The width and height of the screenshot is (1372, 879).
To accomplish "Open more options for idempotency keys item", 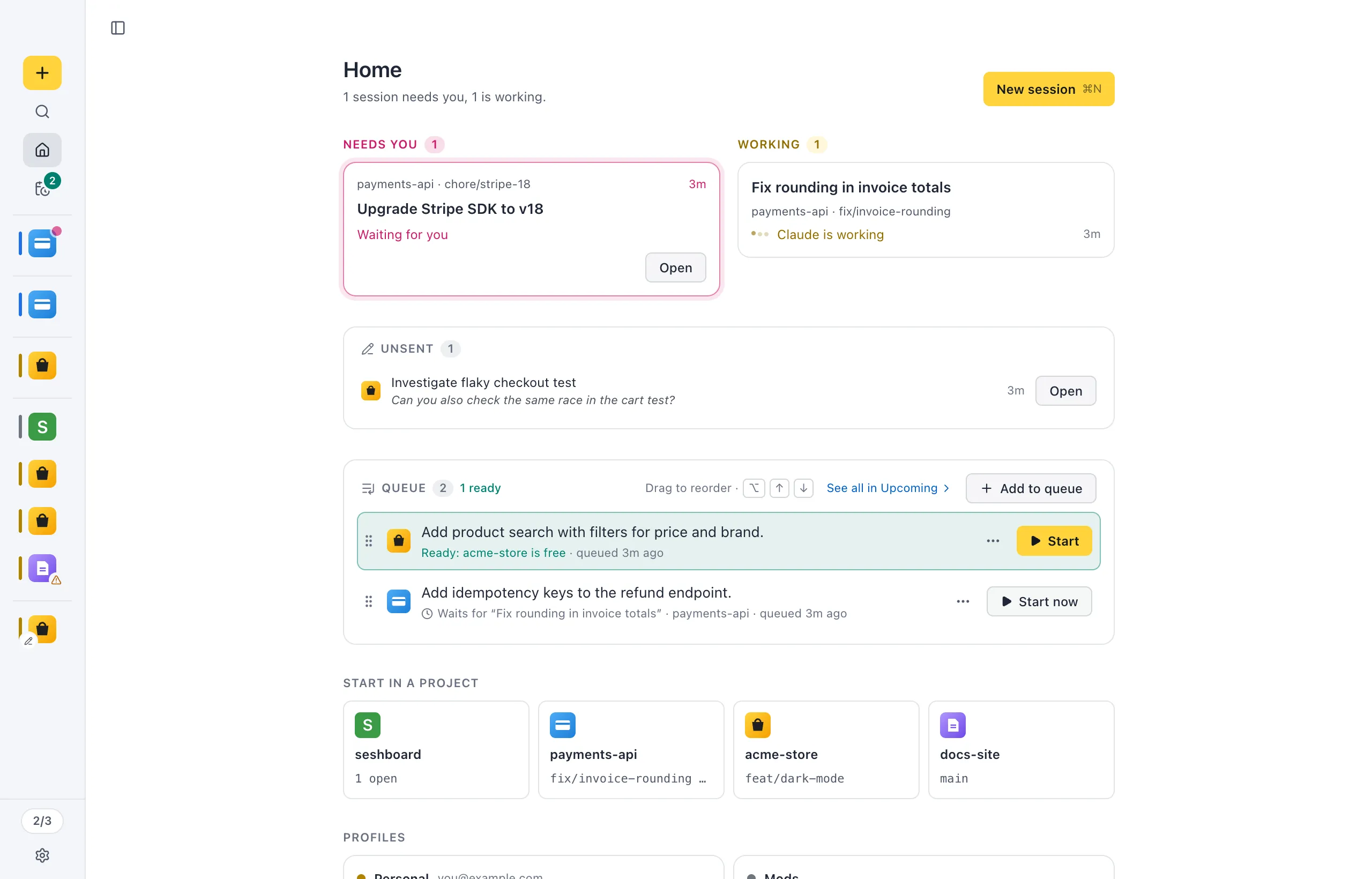I will click(x=963, y=601).
